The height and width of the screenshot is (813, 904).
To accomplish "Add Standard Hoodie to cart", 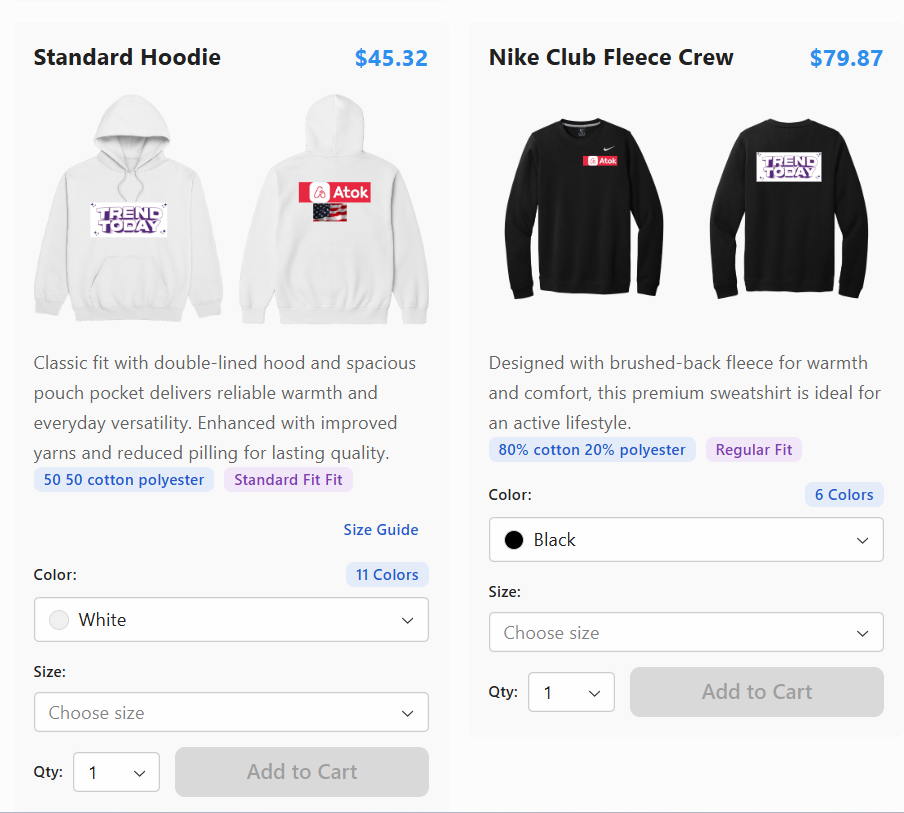I will pos(302,772).
